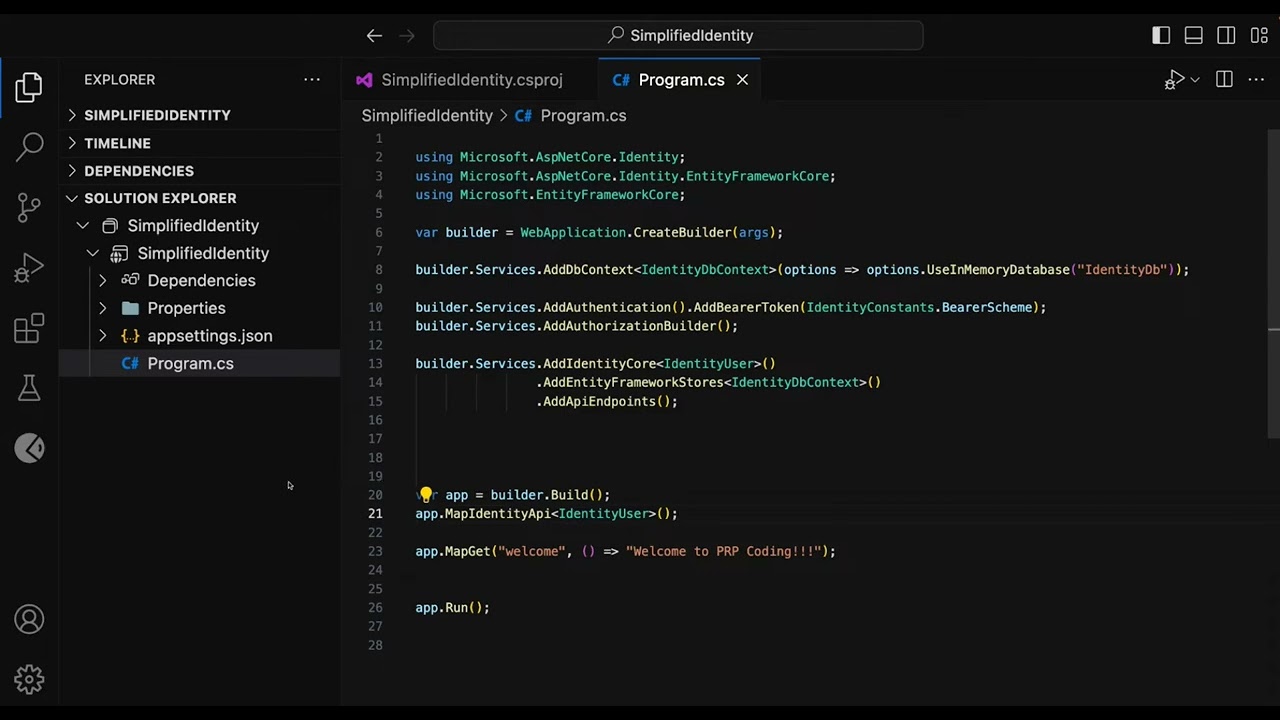1280x720 pixels.
Task: Go forward with the right arrow
Action: (407, 35)
